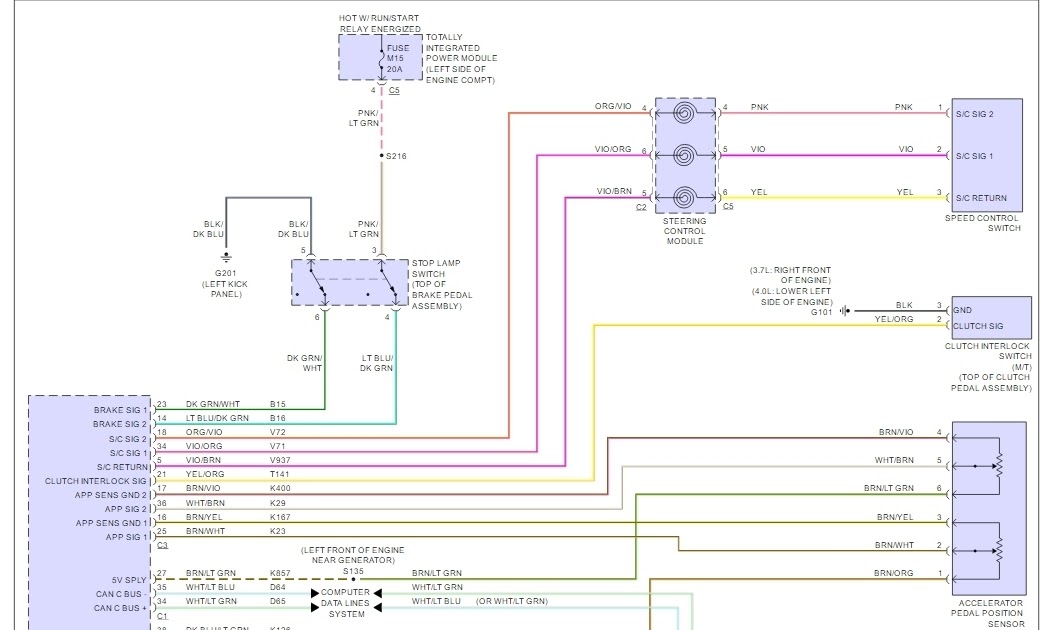Select circuit code K400

pyautogui.click(x=280, y=488)
